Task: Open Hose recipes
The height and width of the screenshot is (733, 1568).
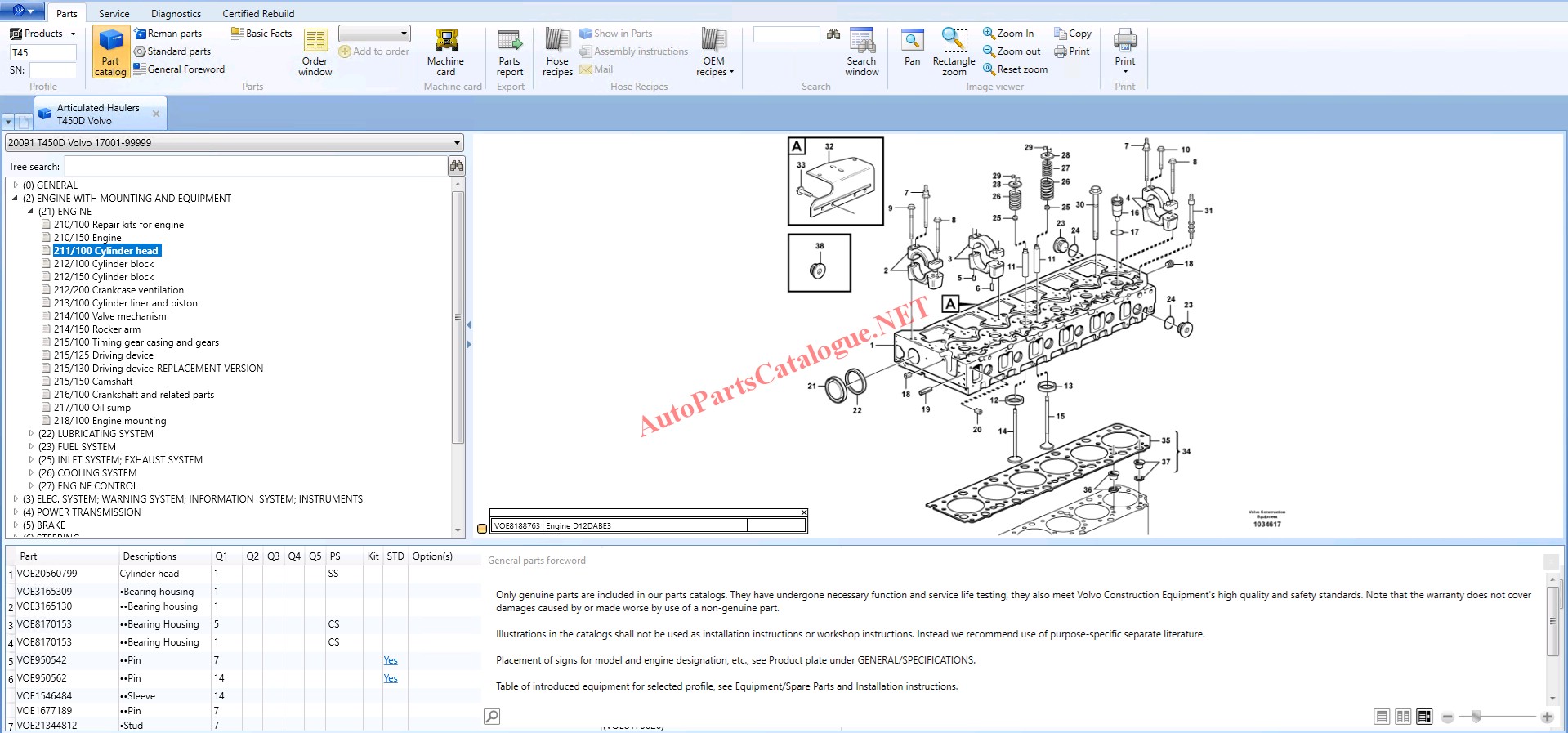Action: [x=557, y=52]
